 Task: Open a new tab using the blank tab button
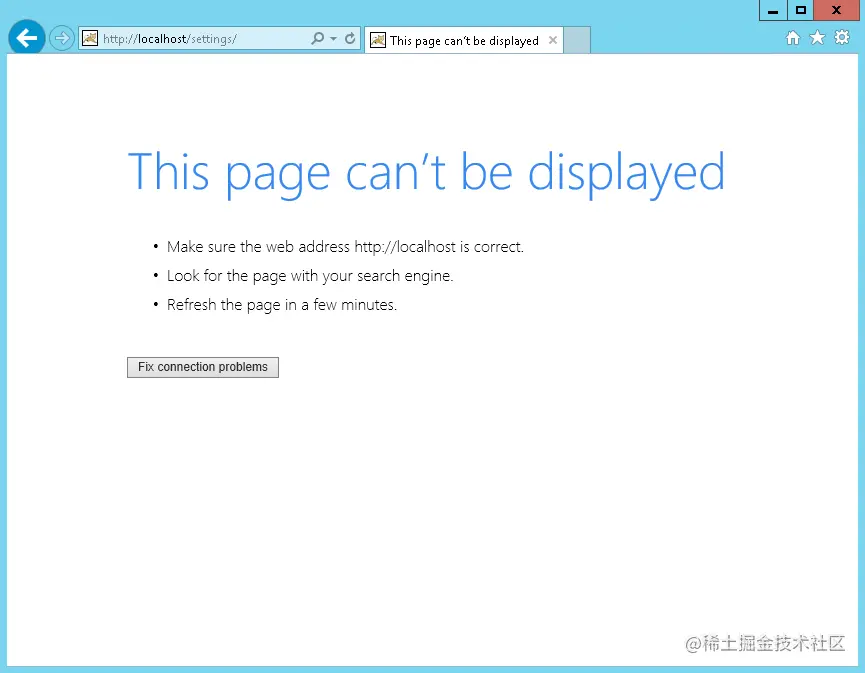pyautogui.click(x=577, y=40)
